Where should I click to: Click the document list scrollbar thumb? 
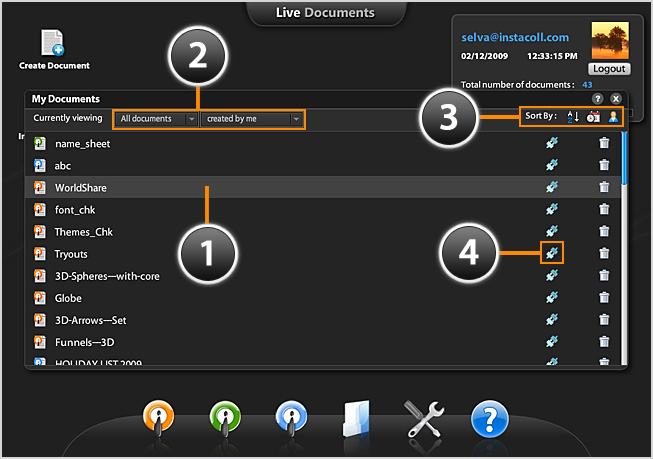coord(624,158)
